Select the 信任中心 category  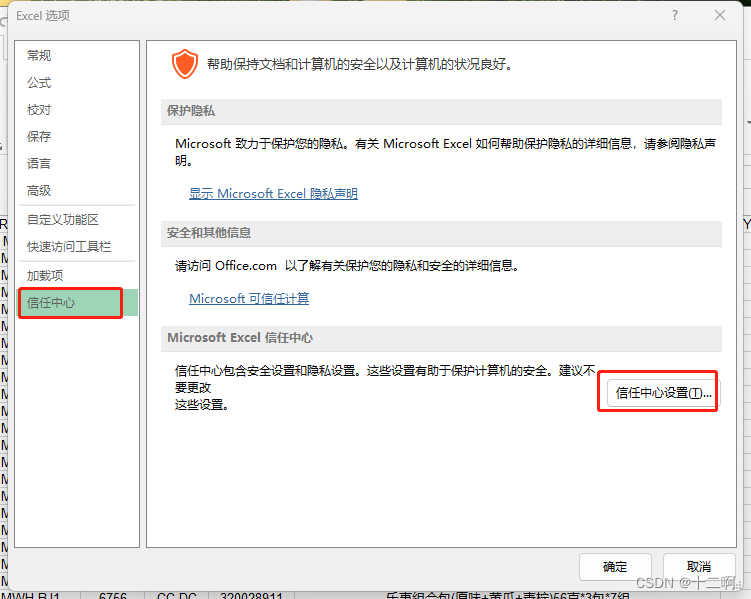click(78, 303)
